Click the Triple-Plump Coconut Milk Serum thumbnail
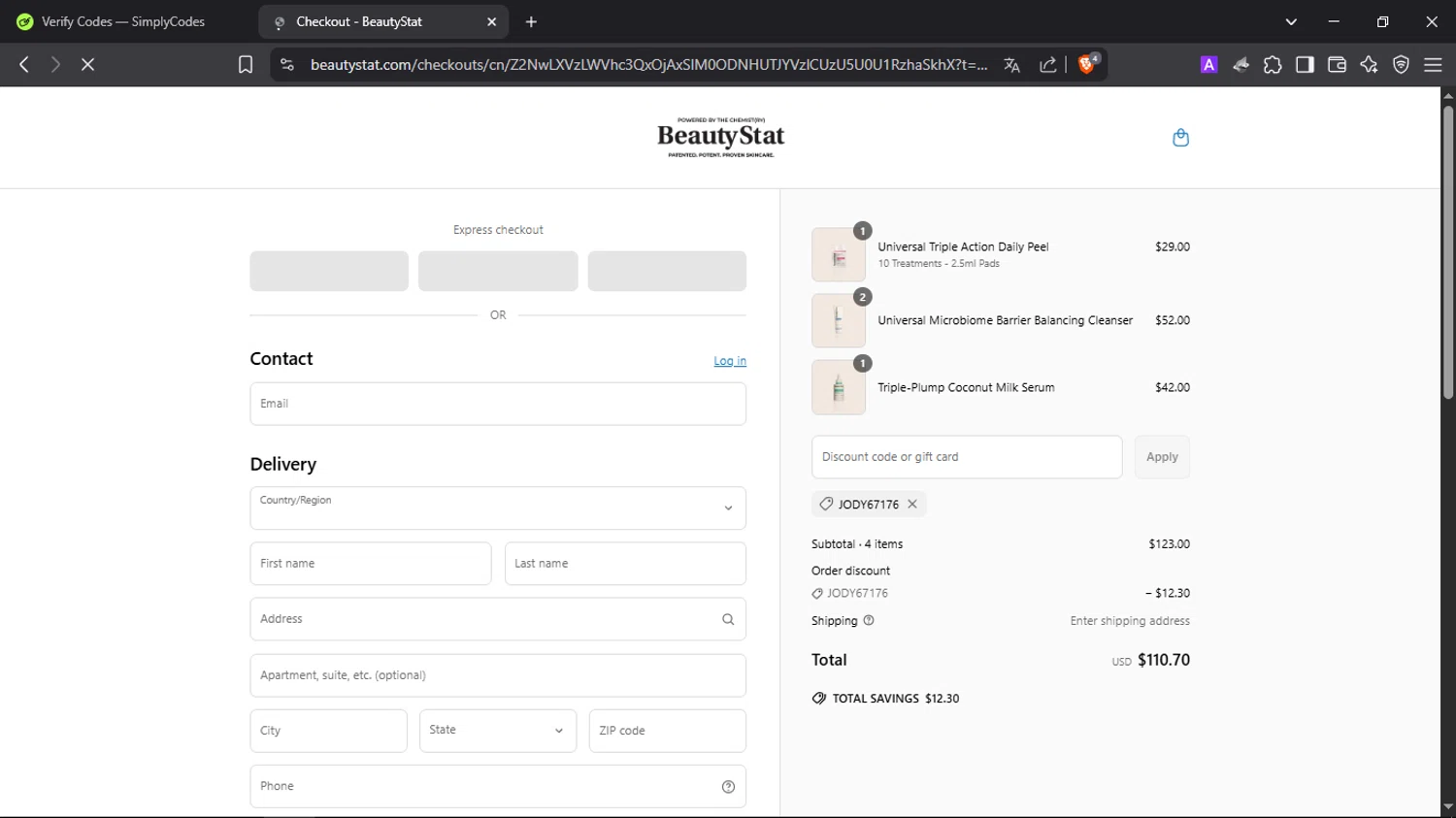This screenshot has width=1456, height=818. (839, 387)
